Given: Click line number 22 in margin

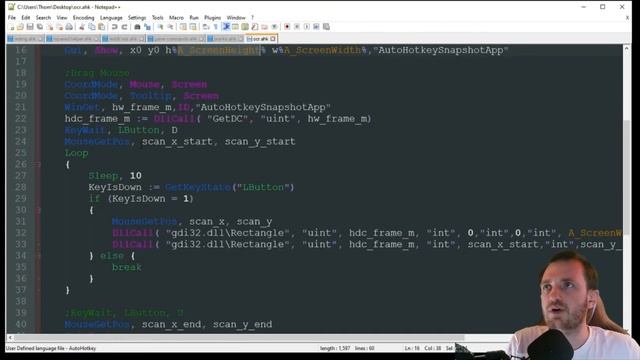Looking at the screenshot, I should click(21, 119).
